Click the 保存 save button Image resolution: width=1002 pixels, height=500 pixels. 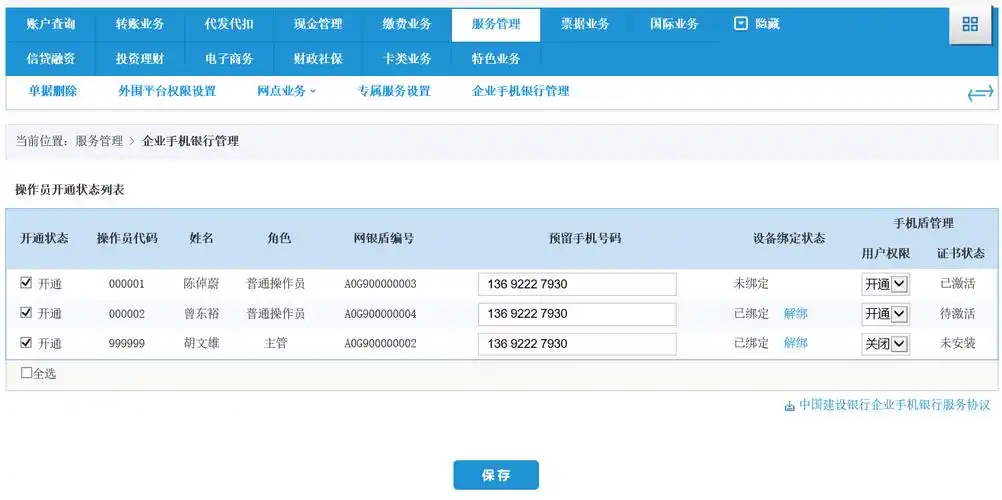coord(496,475)
